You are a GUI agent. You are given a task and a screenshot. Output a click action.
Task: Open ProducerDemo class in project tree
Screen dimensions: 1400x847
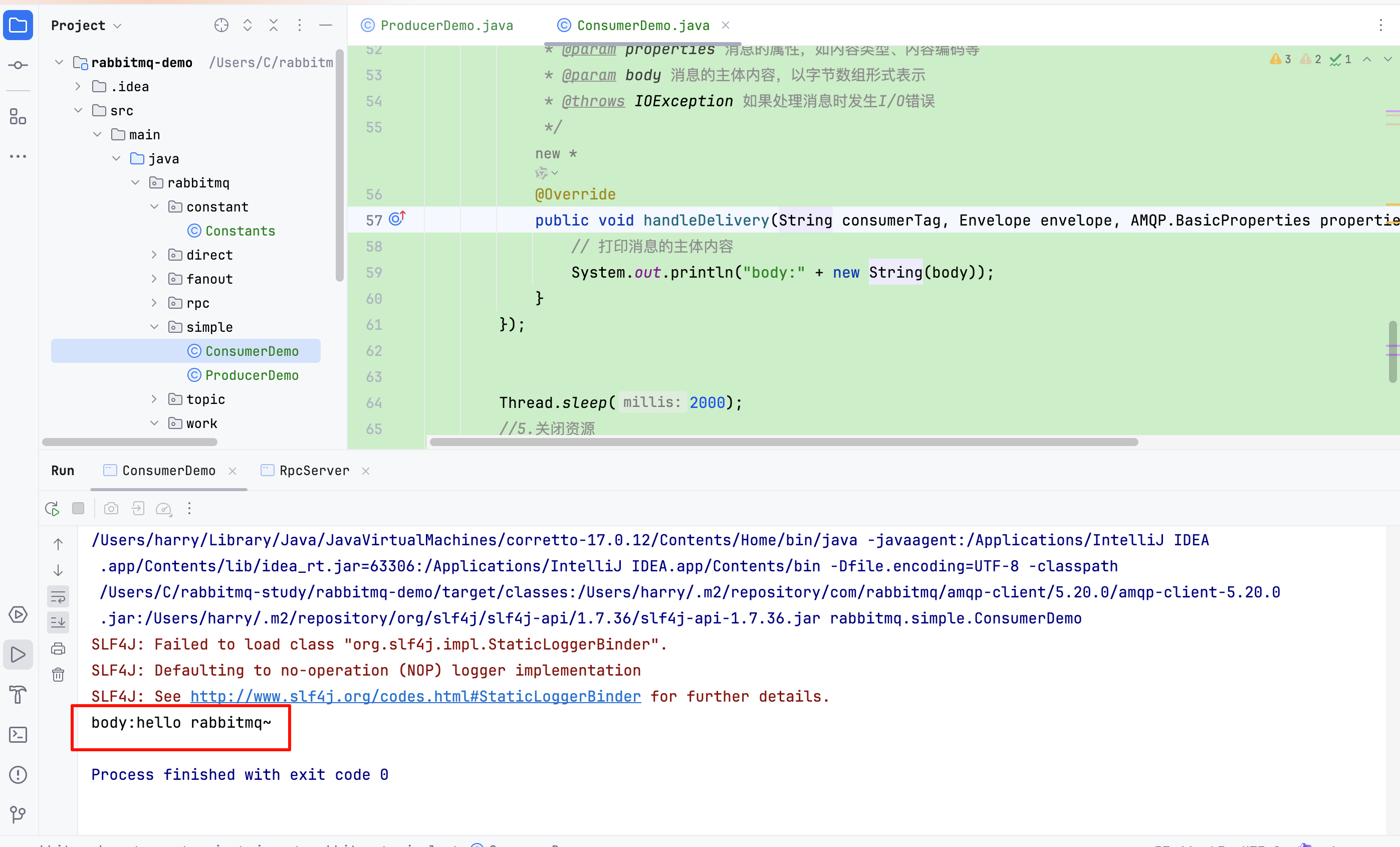point(252,376)
